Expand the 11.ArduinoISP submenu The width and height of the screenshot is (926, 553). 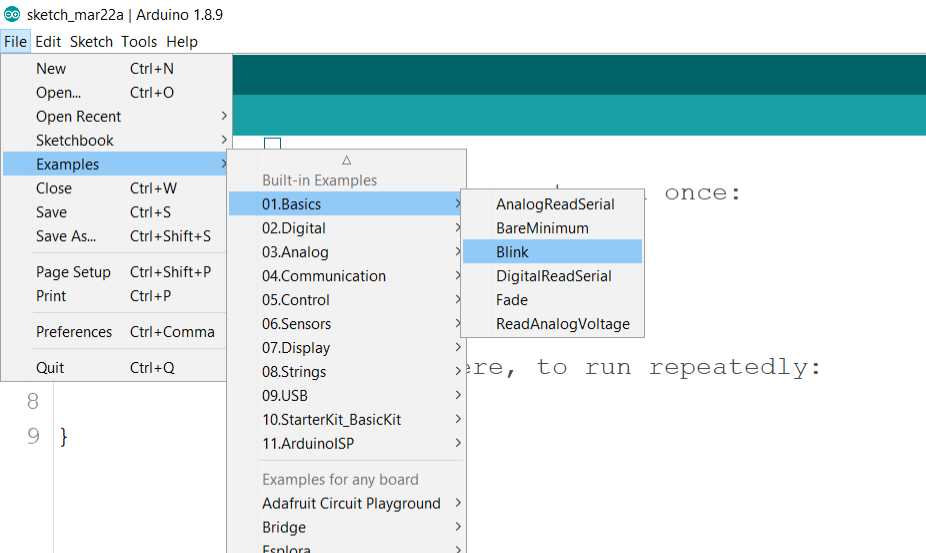[x=346, y=444]
